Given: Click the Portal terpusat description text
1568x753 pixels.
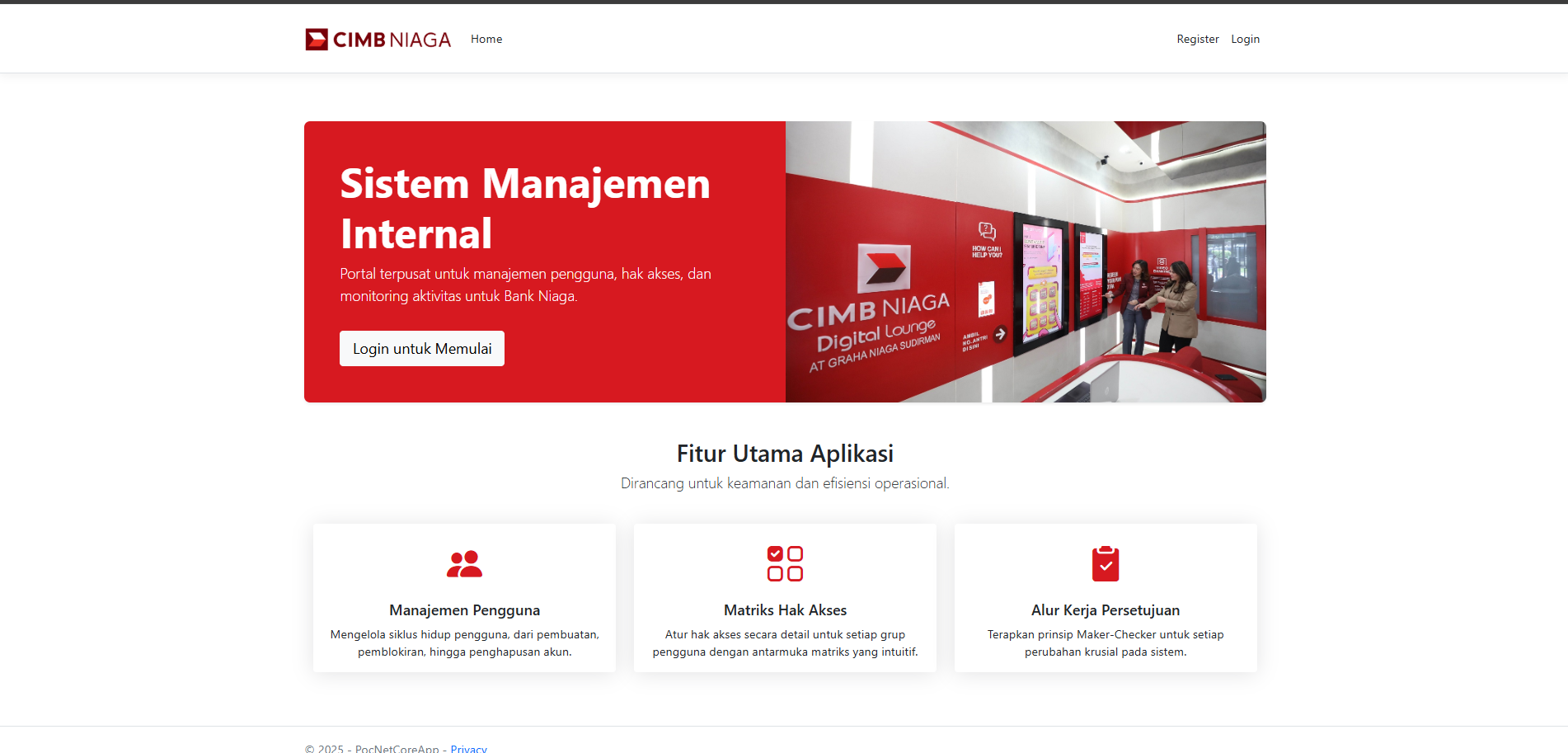Looking at the screenshot, I should (x=526, y=285).
